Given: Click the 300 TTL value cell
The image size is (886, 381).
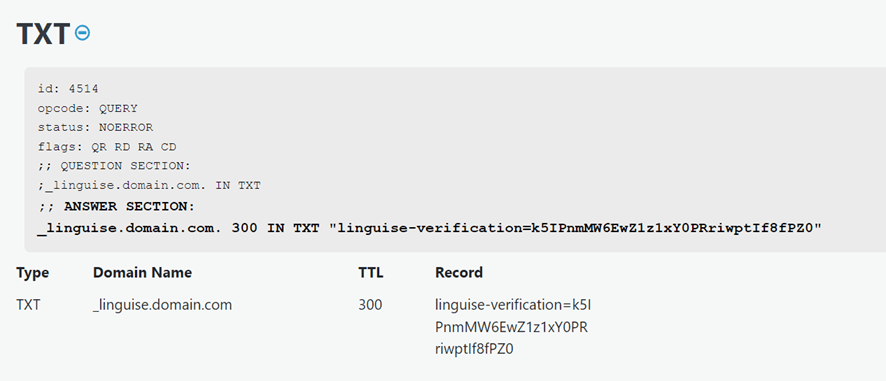Looking at the screenshot, I should click(370, 305).
